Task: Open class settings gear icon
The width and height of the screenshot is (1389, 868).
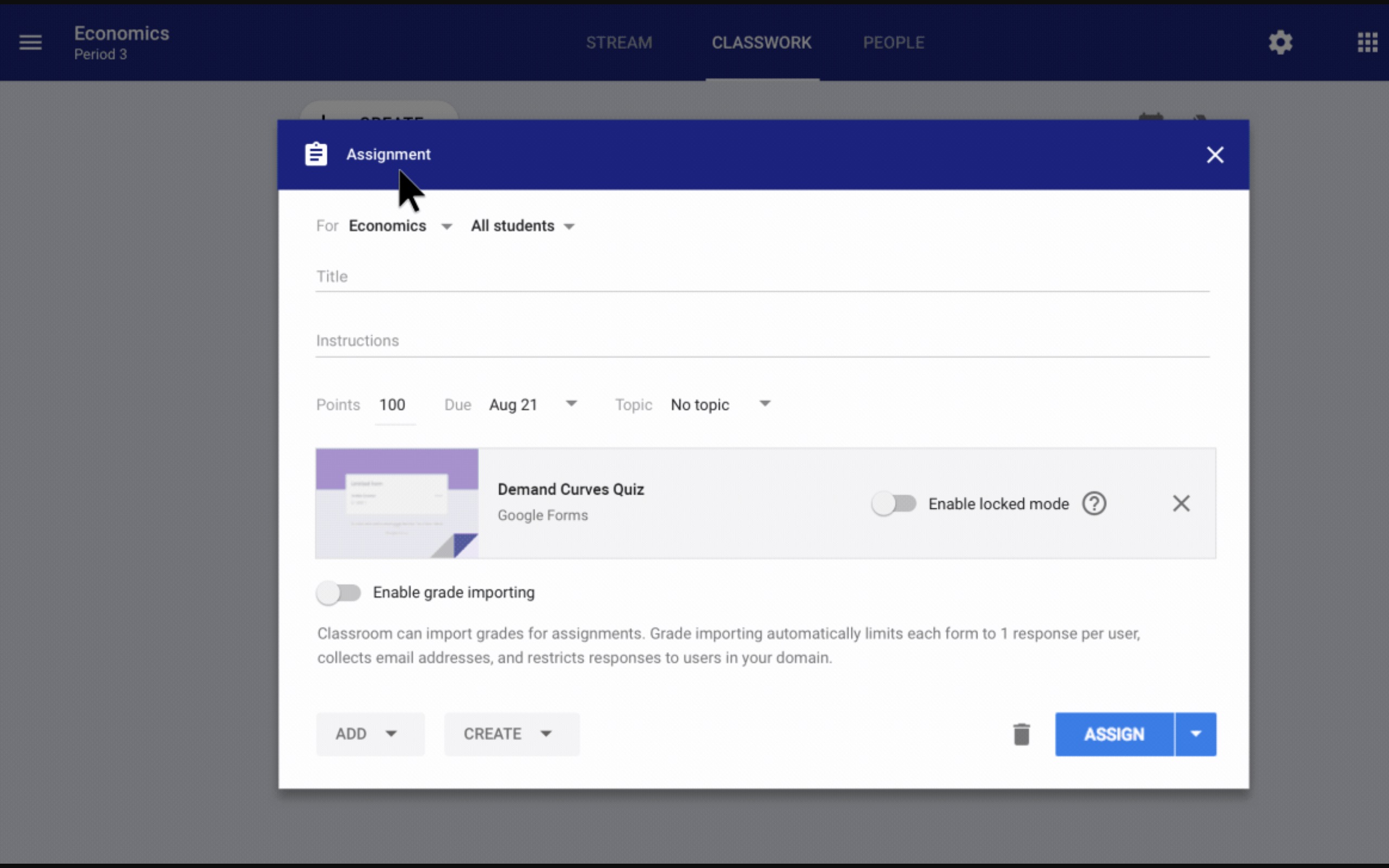Action: 1280,42
